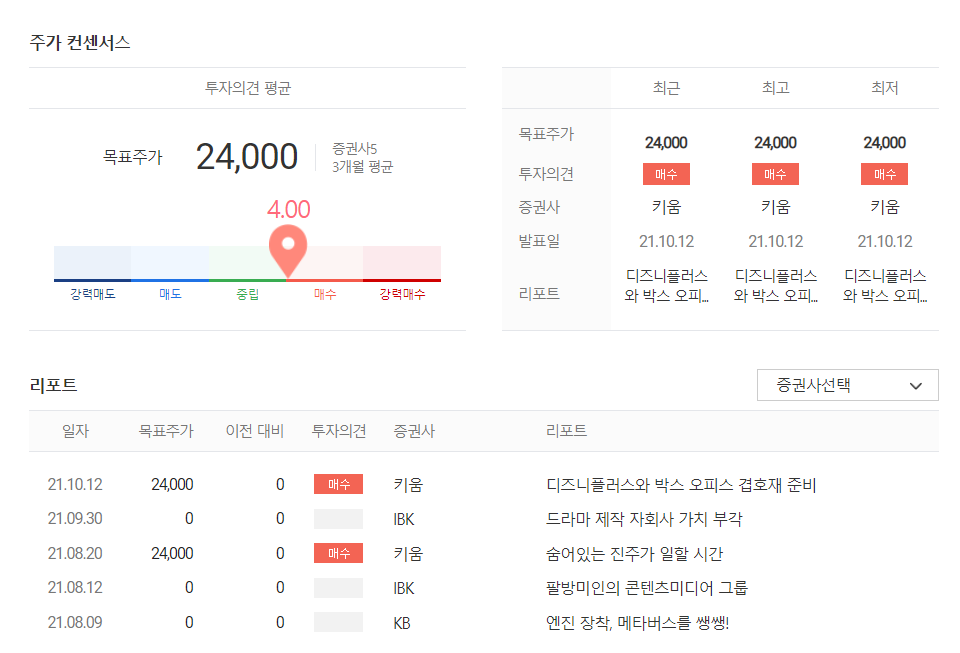Click the date 21.08.09 in report list
The image size is (960, 653).
coord(75,622)
